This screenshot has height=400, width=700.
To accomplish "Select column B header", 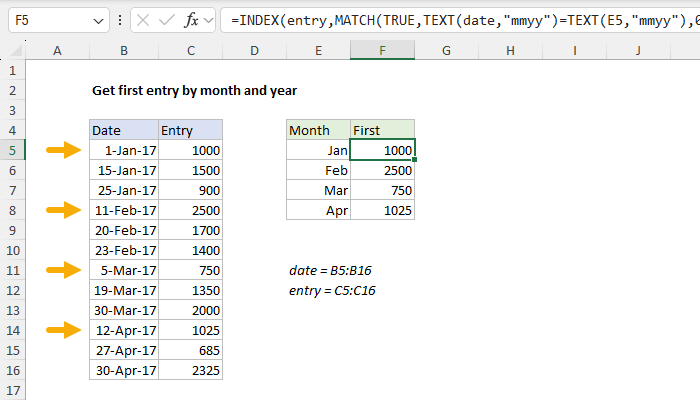I will pyautogui.click(x=124, y=51).
